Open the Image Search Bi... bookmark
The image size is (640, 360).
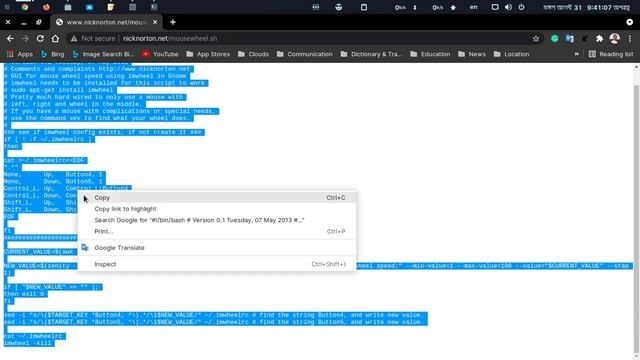tap(103, 54)
